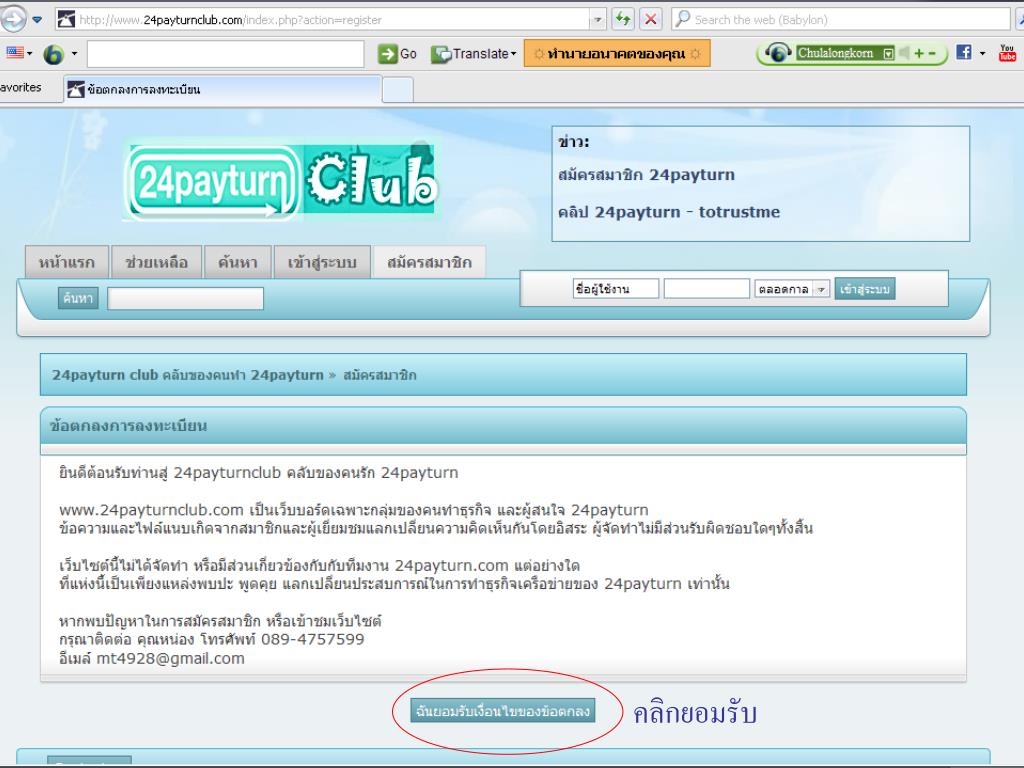Open the สมัครสมาชิก breadcrumb link
The height and width of the screenshot is (768, 1024).
[x=379, y=375]
